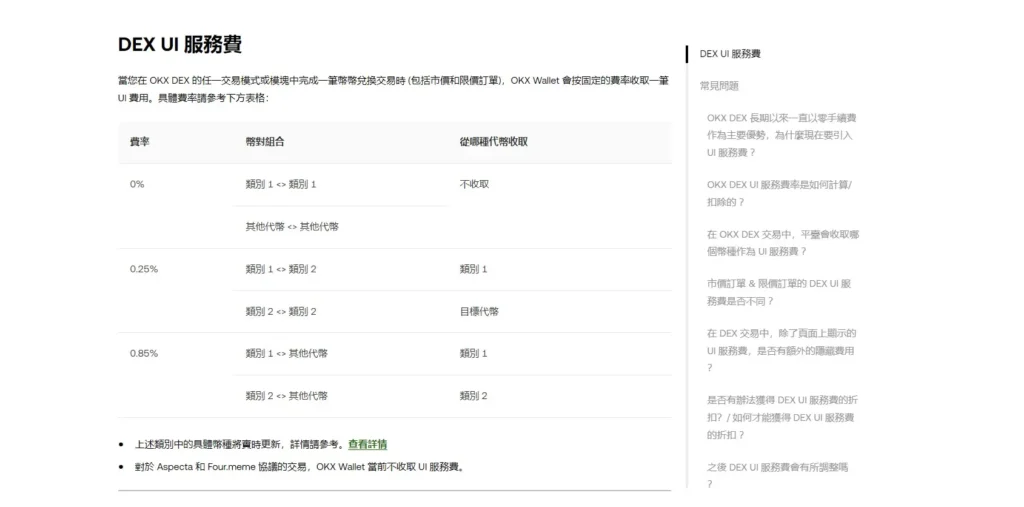Open the FAQ about future 服務費 adjustments

click(x=777, y=475)
